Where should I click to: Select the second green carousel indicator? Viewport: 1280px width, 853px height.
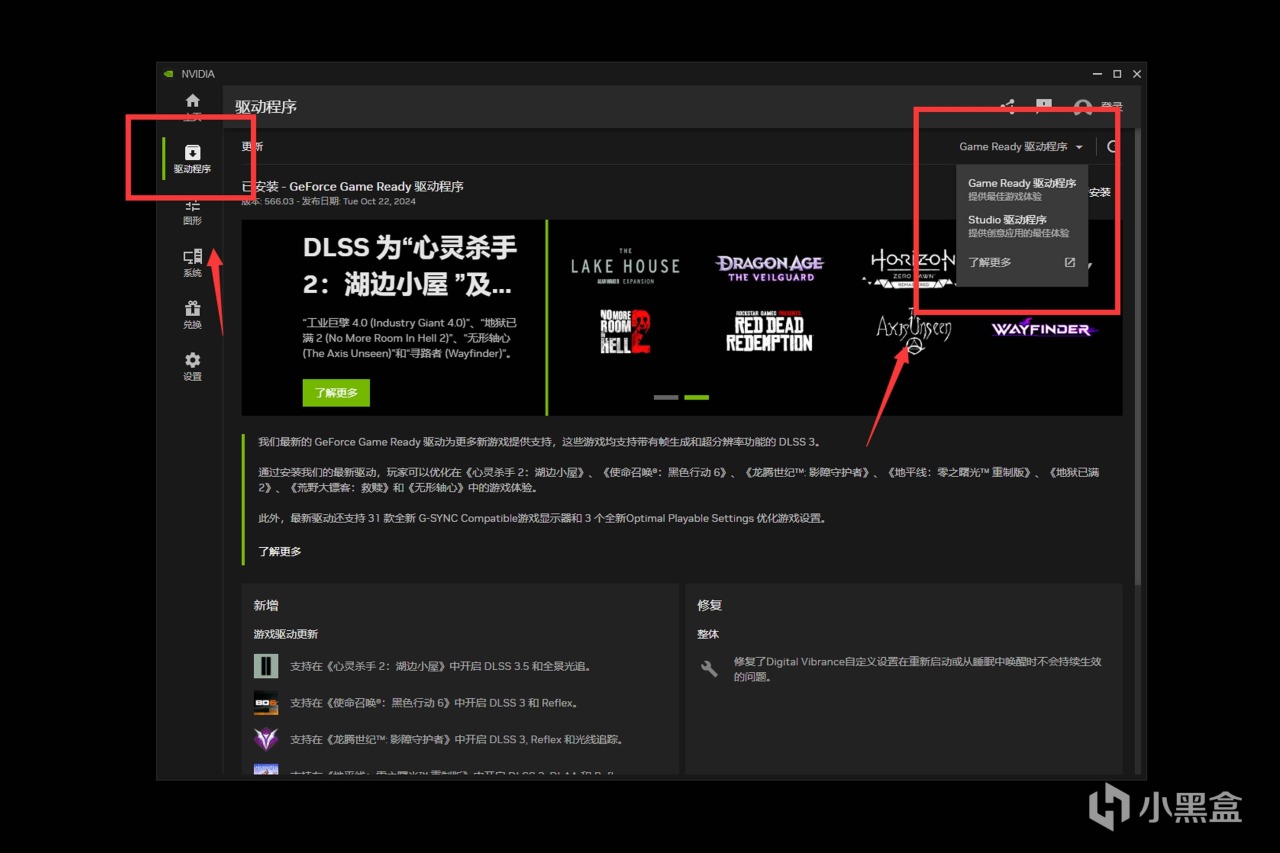(x=696, y=397)
